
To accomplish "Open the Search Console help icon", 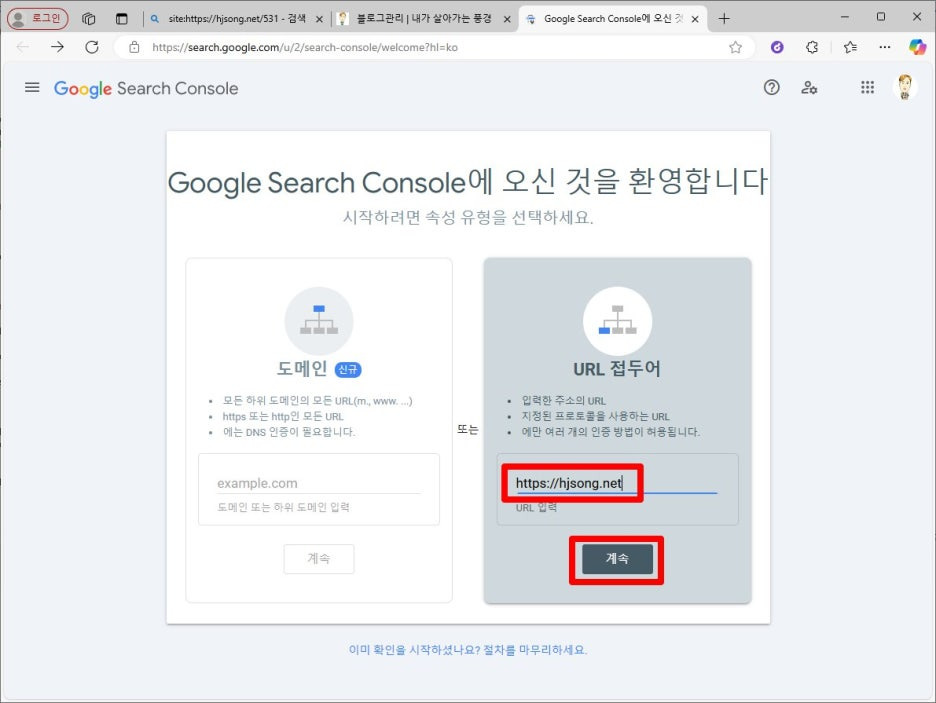I will tap(771, 88).
